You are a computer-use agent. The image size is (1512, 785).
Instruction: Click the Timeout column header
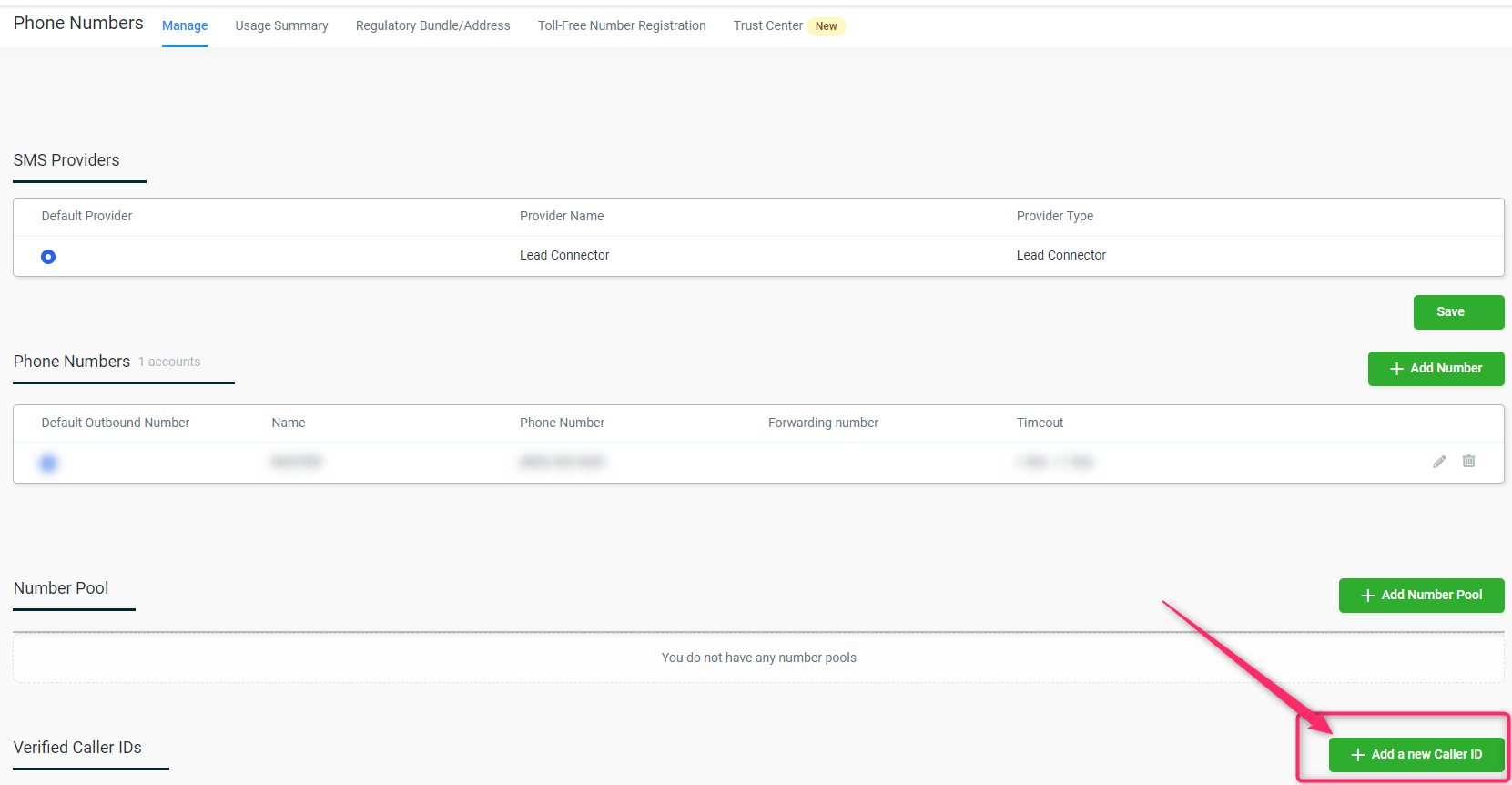pos(1040,423)
